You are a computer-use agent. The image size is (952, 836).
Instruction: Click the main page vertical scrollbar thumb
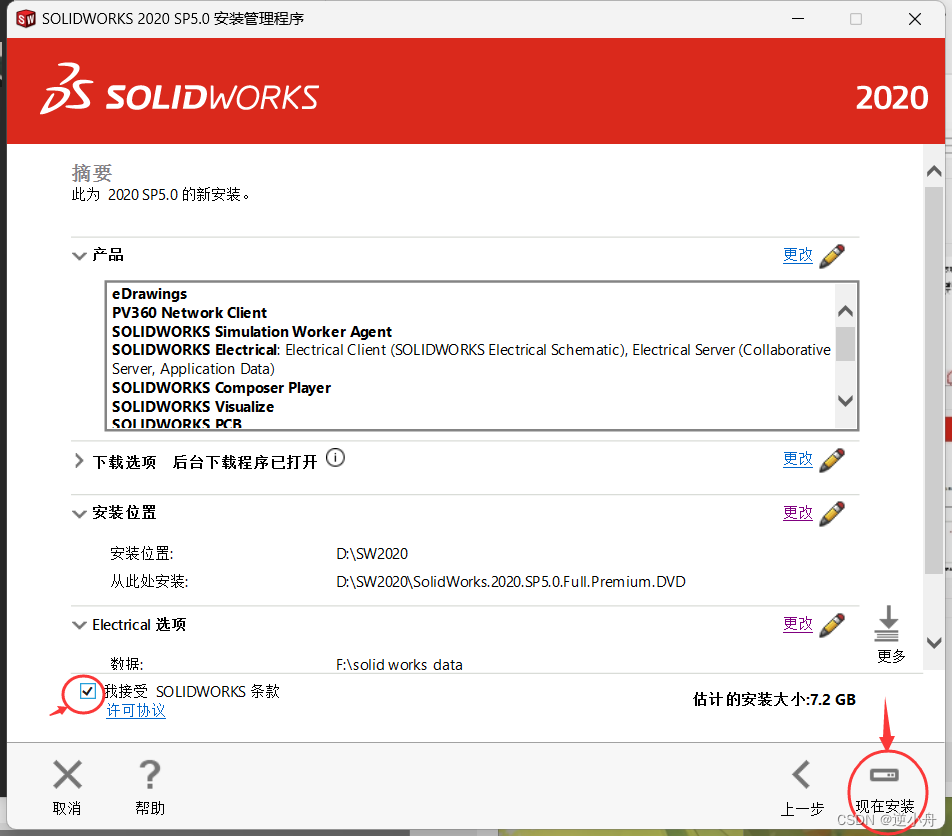coord(934,380)
